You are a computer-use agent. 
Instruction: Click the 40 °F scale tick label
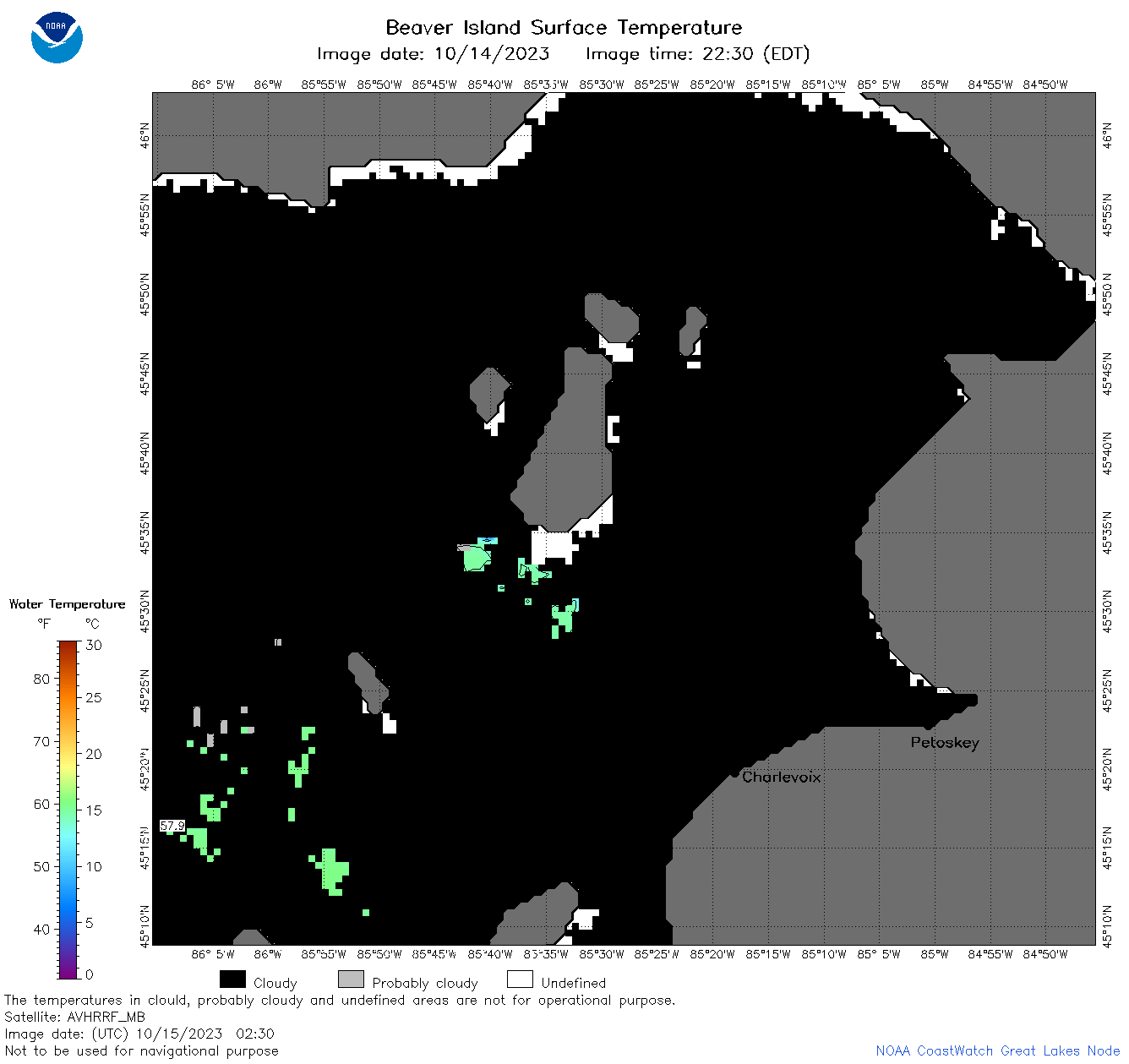pos(41,929)
